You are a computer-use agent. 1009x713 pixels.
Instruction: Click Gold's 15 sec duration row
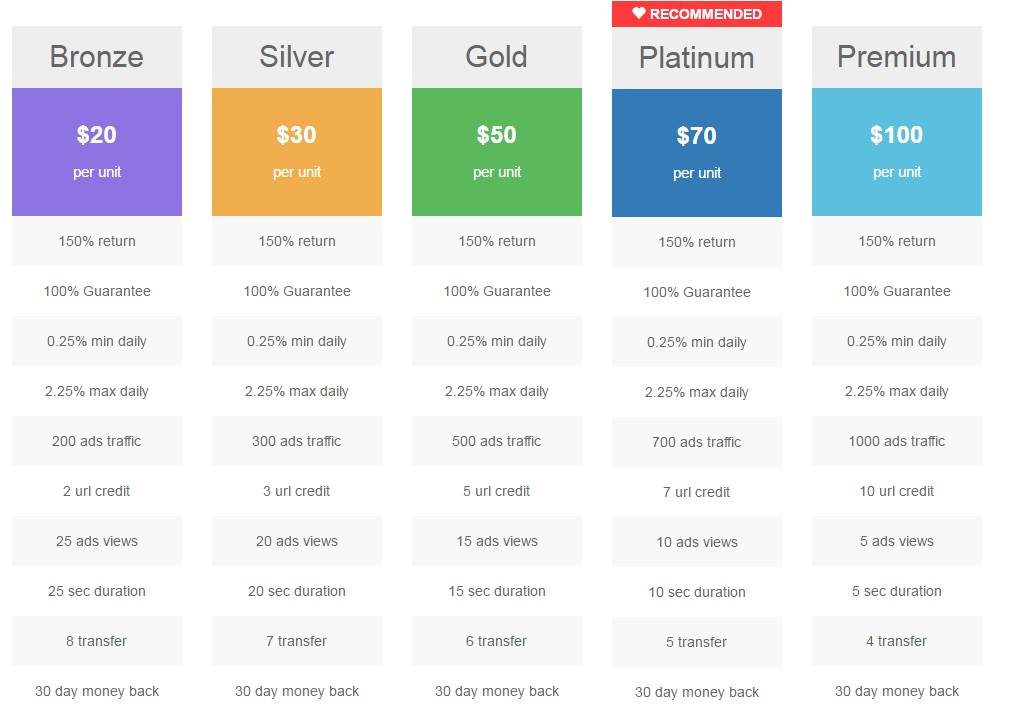click(497, 591)
